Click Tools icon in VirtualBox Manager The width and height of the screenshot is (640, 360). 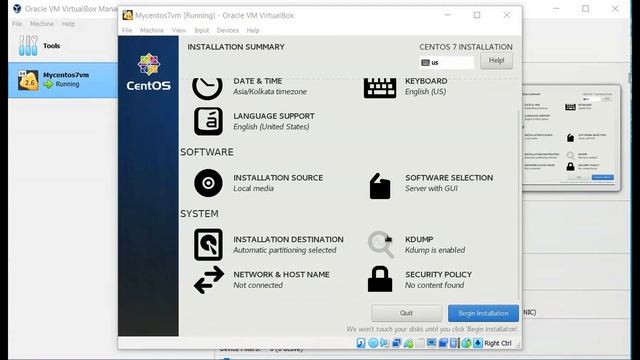28,45
